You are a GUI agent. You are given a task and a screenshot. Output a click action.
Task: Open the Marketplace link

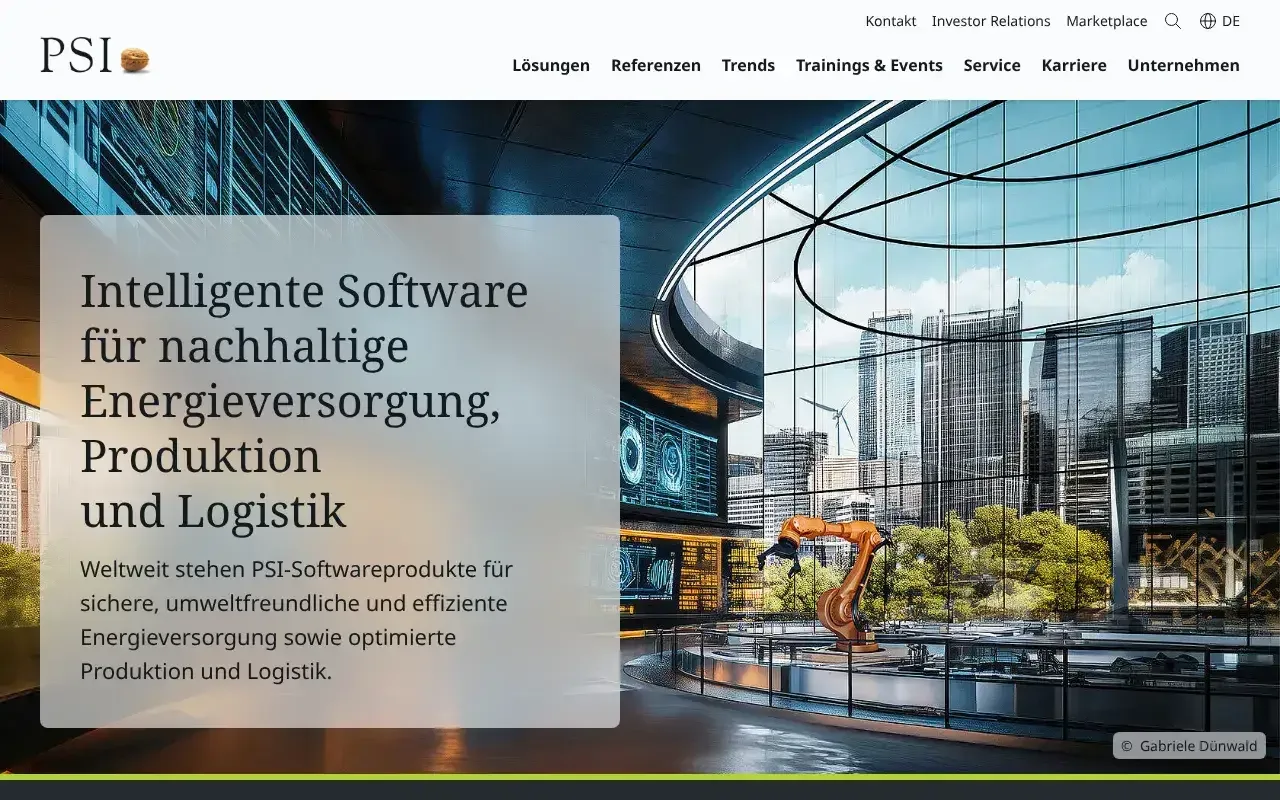pos(1107,21)
